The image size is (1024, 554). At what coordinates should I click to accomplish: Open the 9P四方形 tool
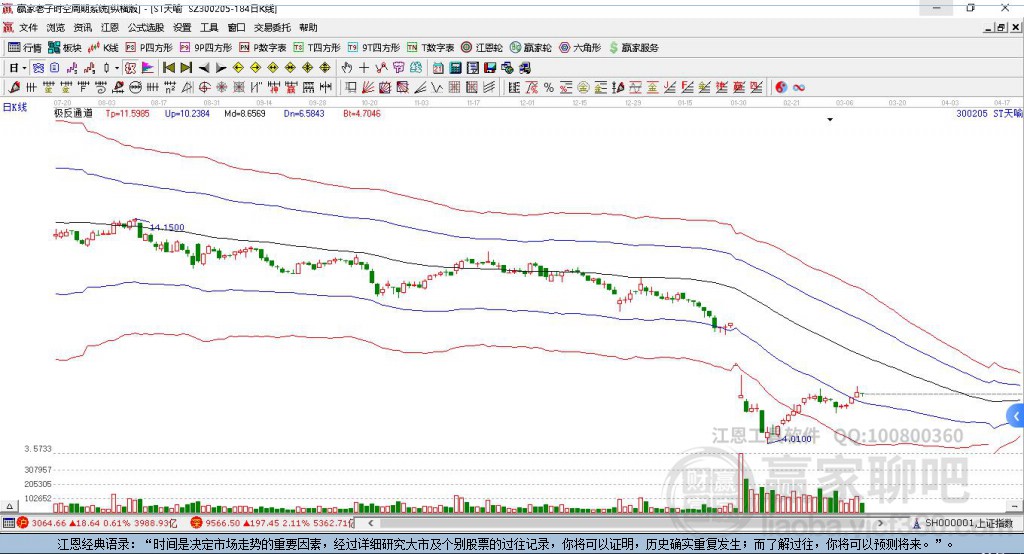coord(206,48)
